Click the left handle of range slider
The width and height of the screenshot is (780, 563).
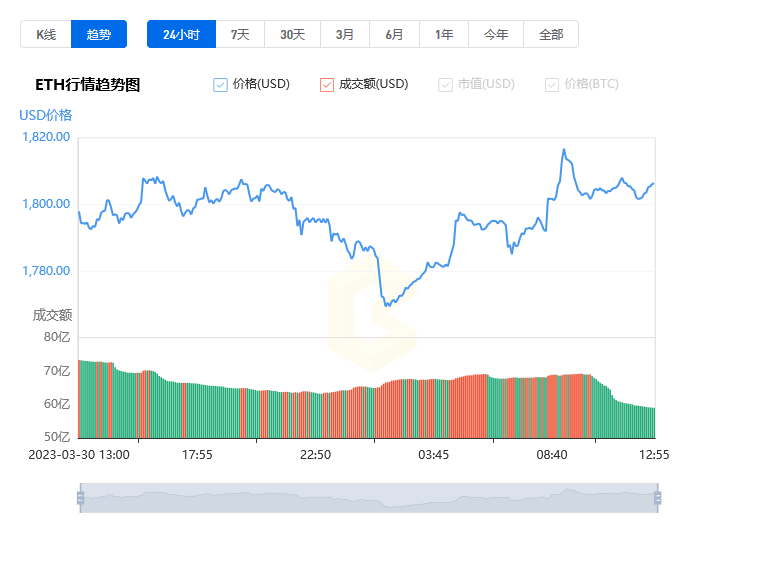(81, 498)
